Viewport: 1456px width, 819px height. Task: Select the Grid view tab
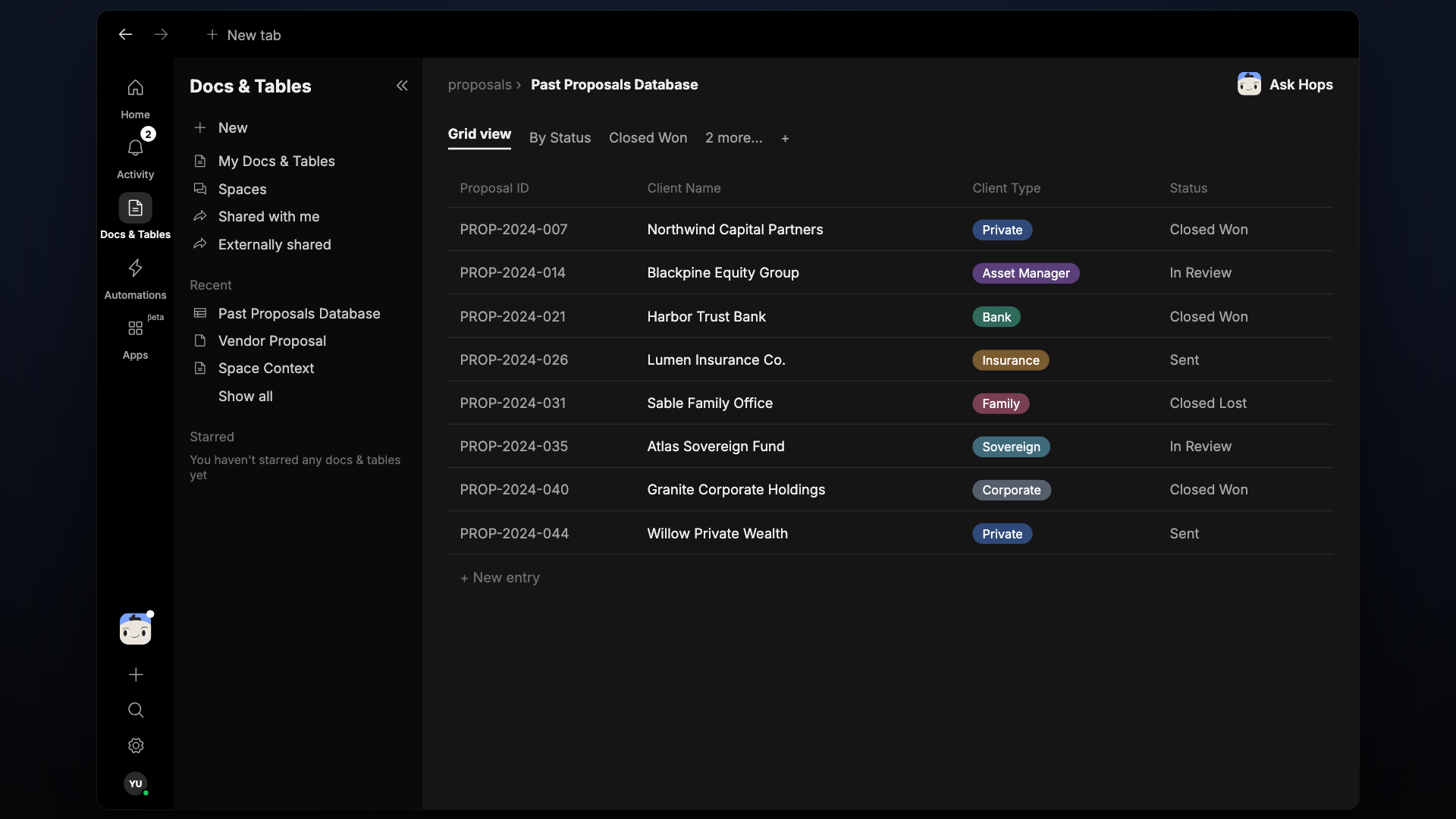point(479,134)
